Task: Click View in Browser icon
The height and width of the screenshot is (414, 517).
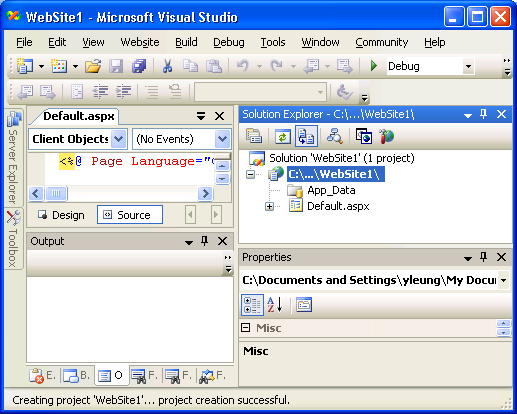Action: (x=364, y=137)
